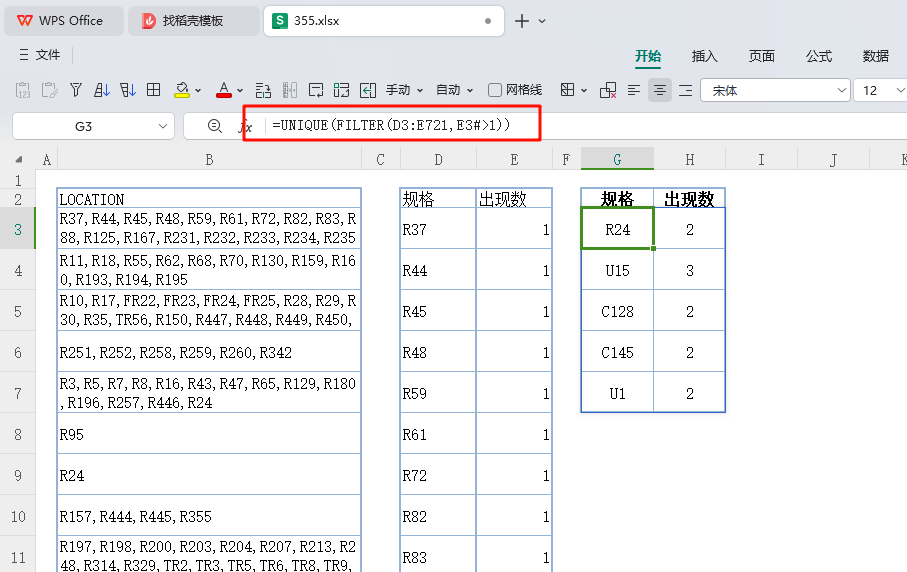The height and width of the screenshot is (572, 907).
Task: Toggle the filter funnel icon
Action: [x=76, y=90]
